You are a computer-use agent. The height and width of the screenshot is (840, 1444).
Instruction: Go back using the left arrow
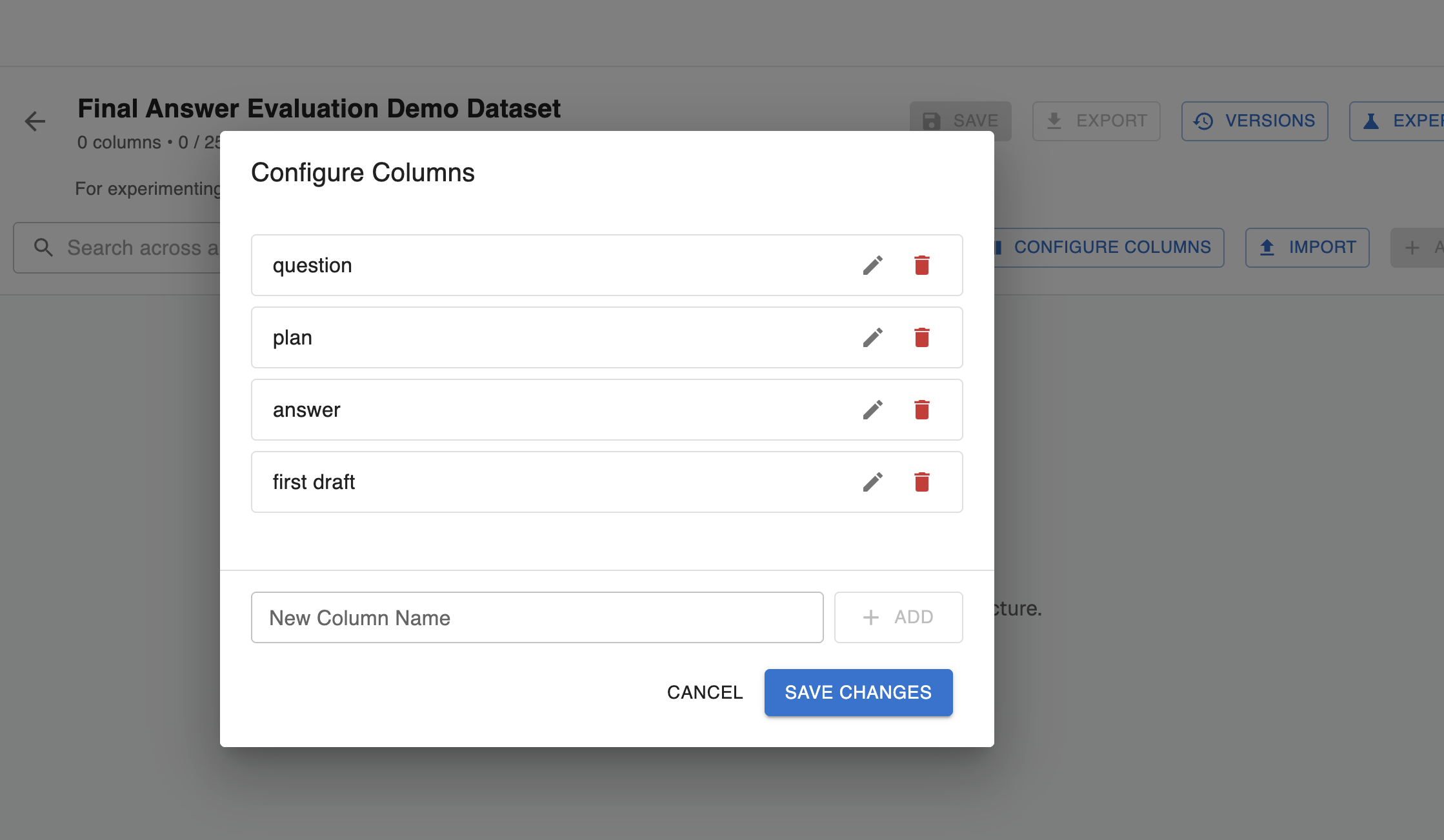click(x=35, y=121)
